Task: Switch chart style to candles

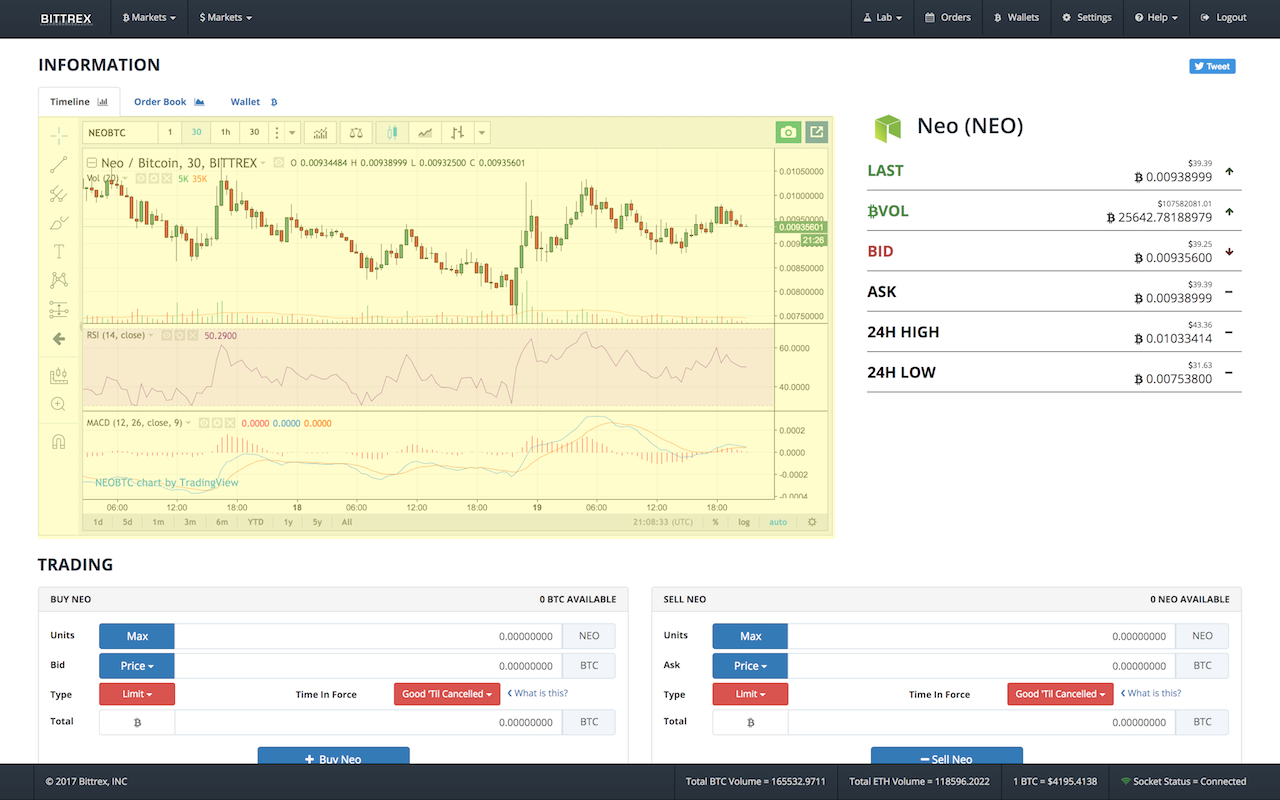Action: click(393, 132)
